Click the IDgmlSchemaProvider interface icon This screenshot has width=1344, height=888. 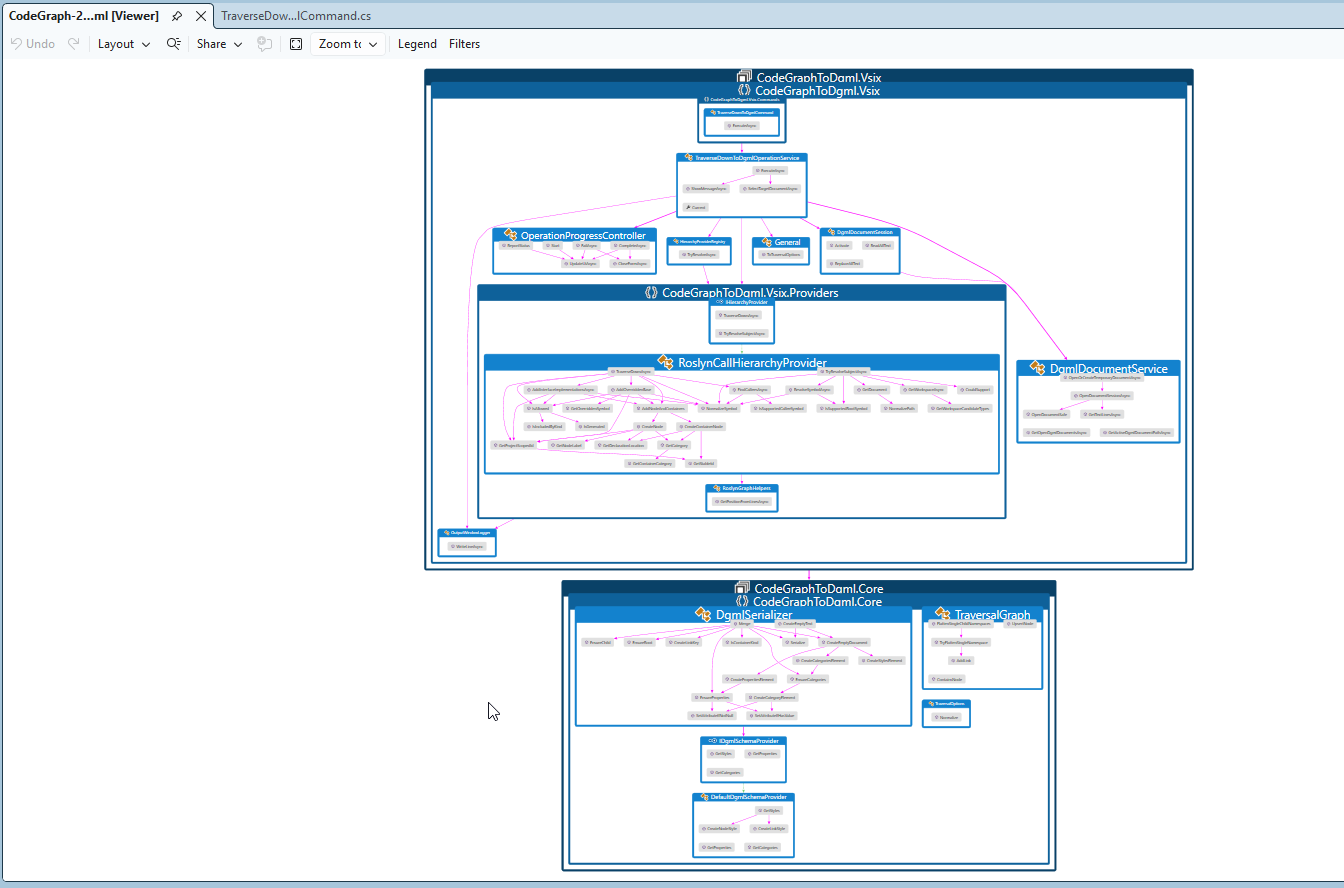click(x=713, y=741)
